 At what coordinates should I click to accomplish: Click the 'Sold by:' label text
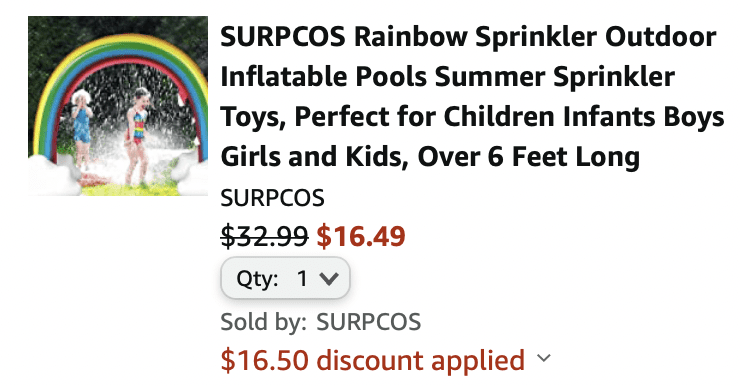point(263,322)
